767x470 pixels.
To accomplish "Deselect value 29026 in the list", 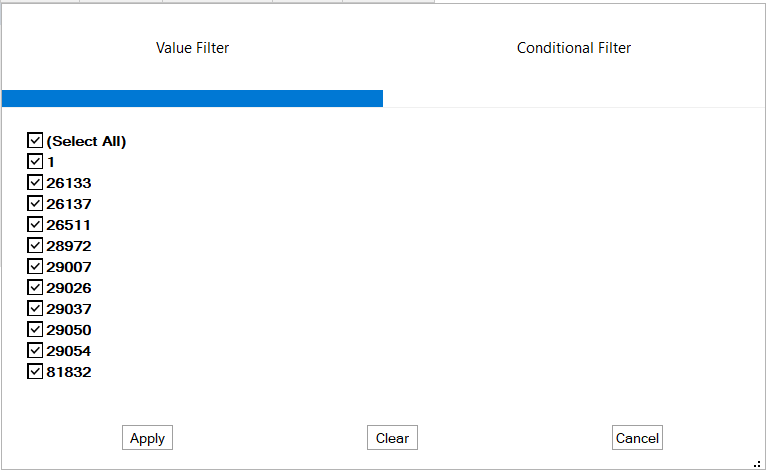I will click(x=35, y=288).
